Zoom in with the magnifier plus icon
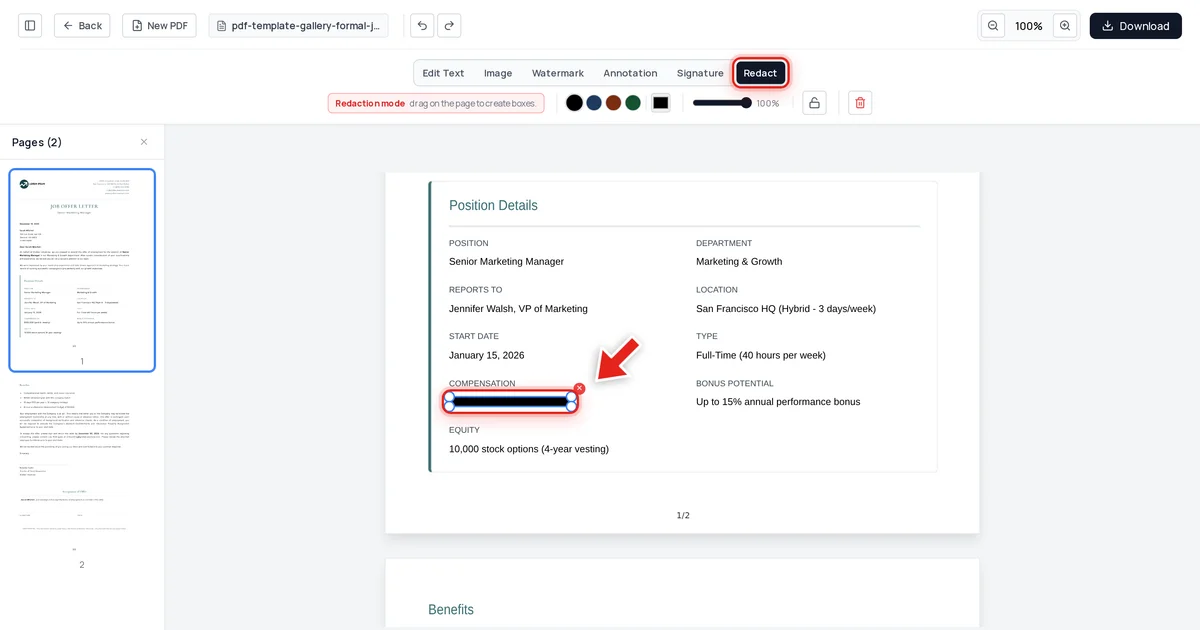 point(1065,26)
